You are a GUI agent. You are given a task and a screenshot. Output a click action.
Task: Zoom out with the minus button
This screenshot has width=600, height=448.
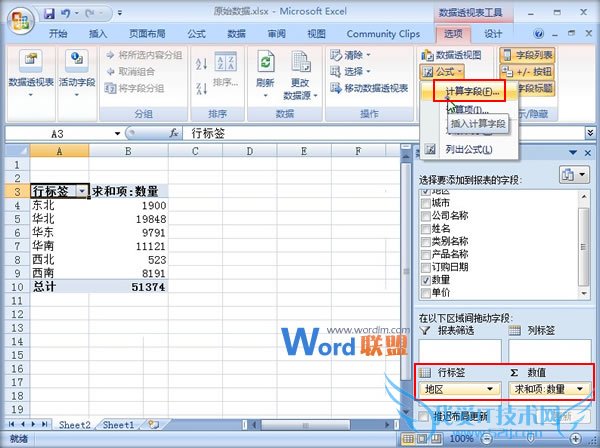click(x=486, y=438)
